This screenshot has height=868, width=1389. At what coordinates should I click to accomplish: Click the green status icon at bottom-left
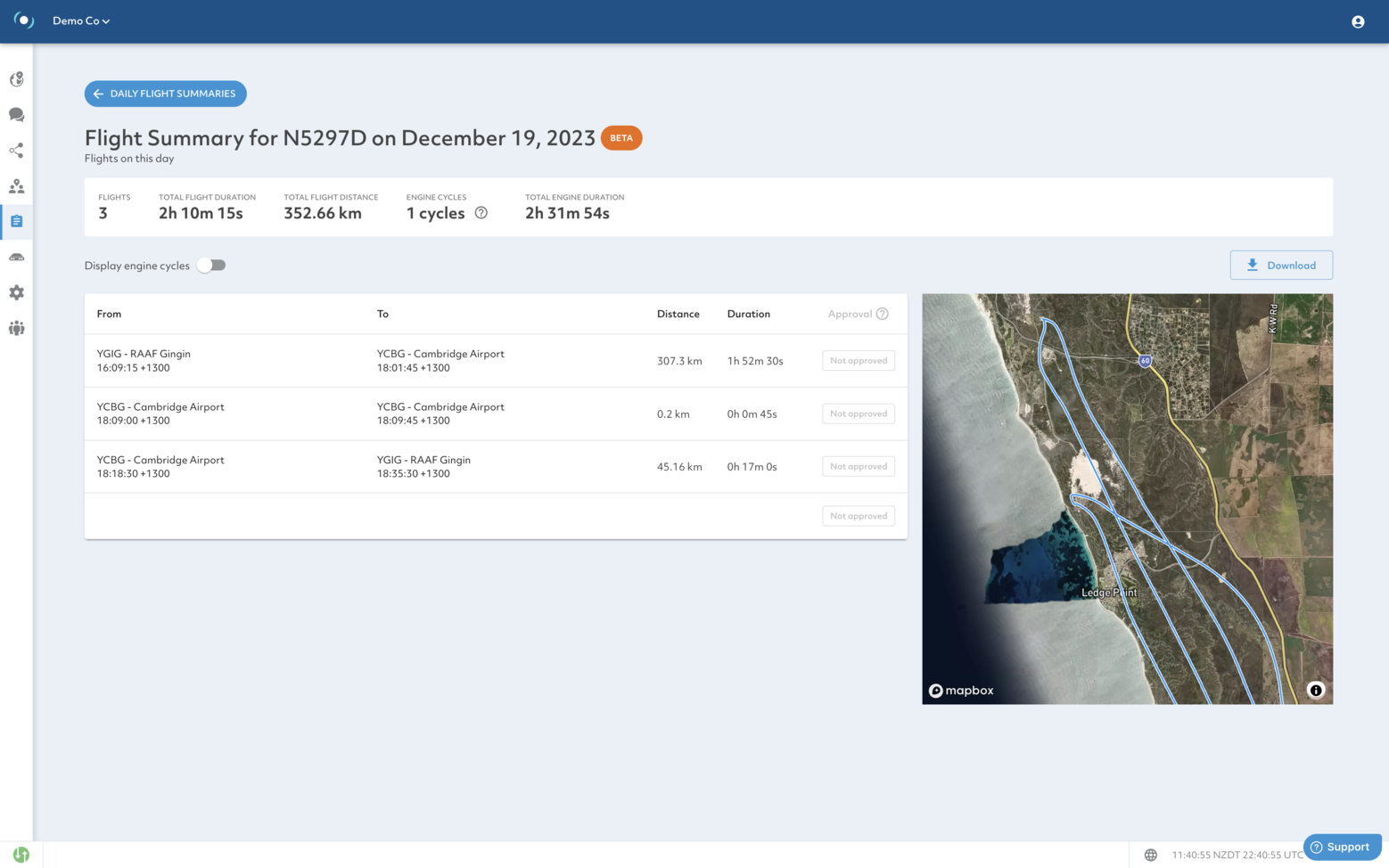coord(21,855)
